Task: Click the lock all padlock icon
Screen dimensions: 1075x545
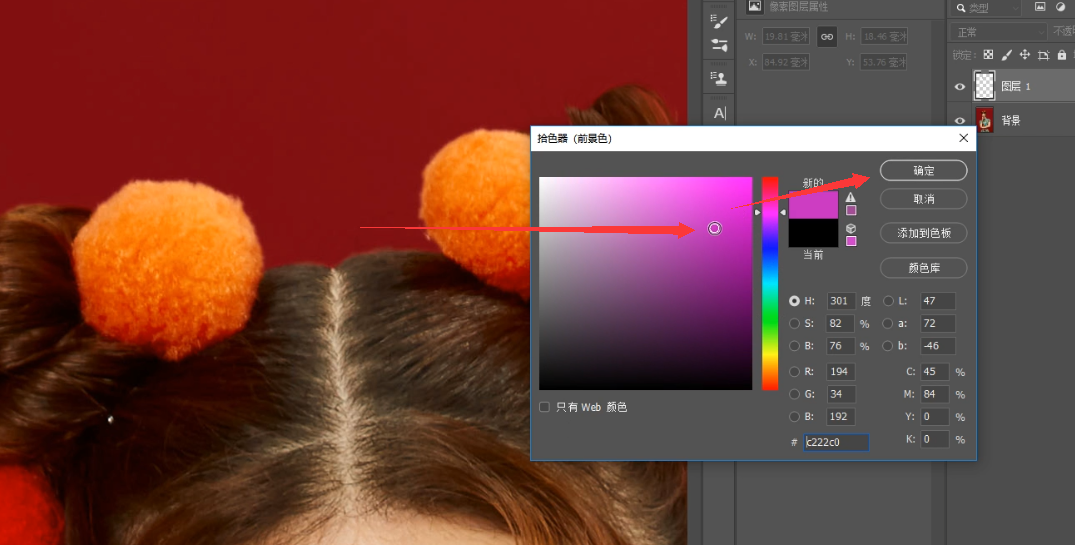Action: (1061, 55)
